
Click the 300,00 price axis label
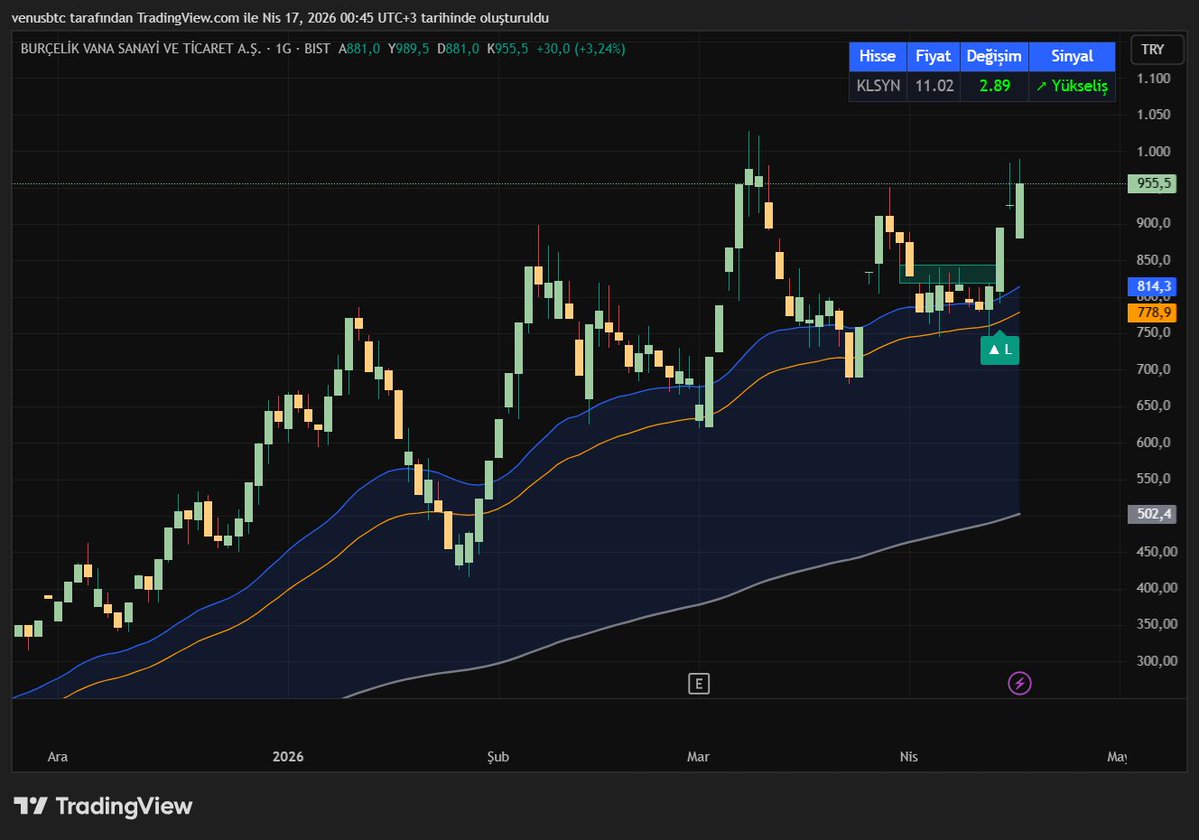1156,661
